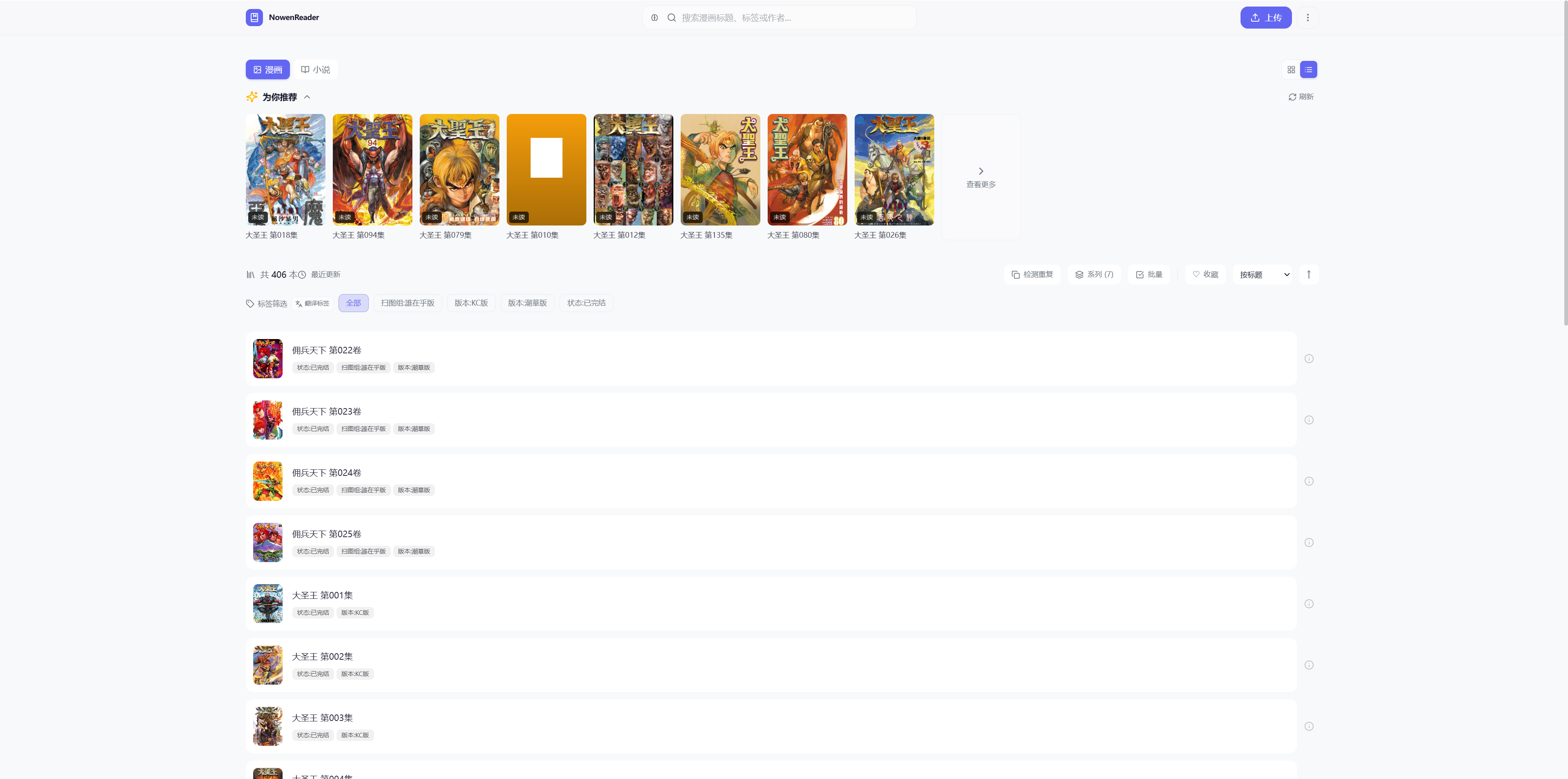Show info for 大圣王 第001集
1568x779 pixels.
1309,604
